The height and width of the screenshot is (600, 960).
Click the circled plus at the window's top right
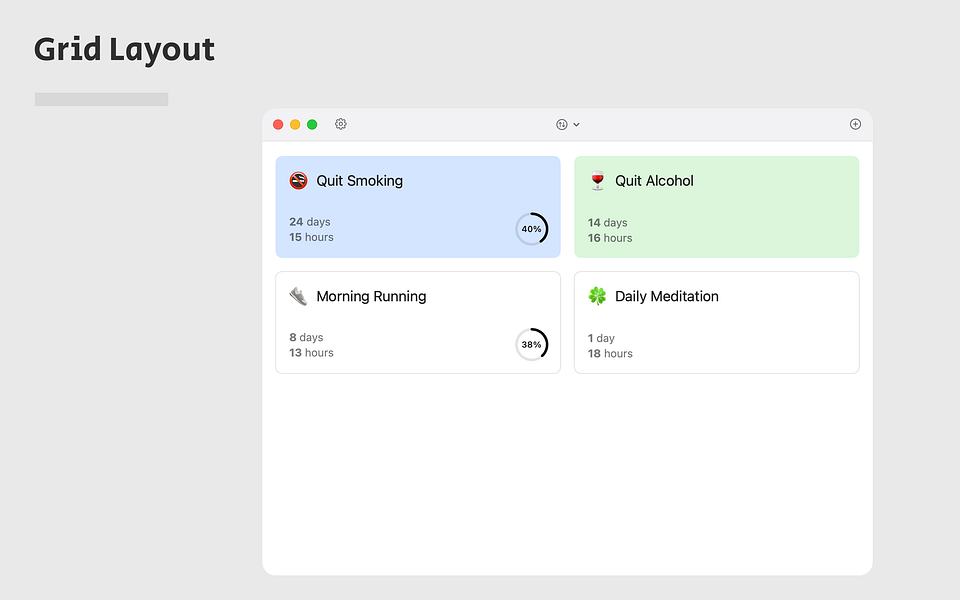pos(855,124)
